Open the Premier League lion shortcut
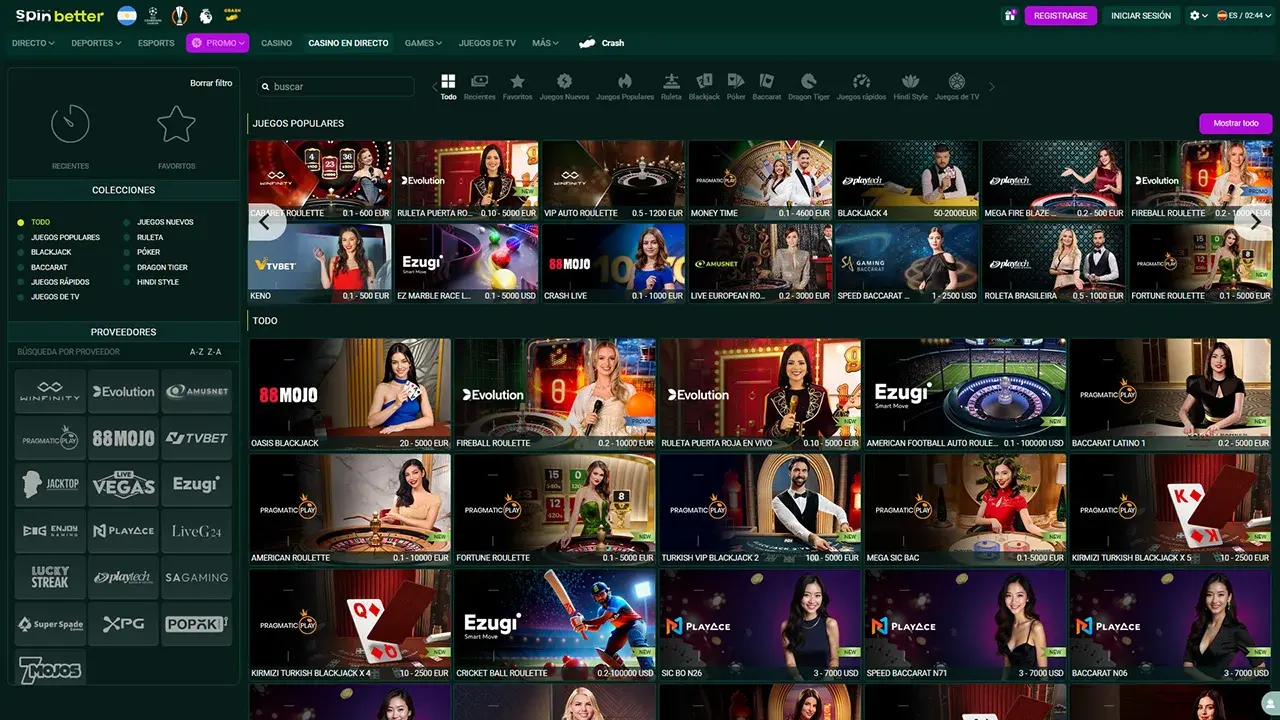The height and width of the screenshot is (720, 1280). [206, 16]
